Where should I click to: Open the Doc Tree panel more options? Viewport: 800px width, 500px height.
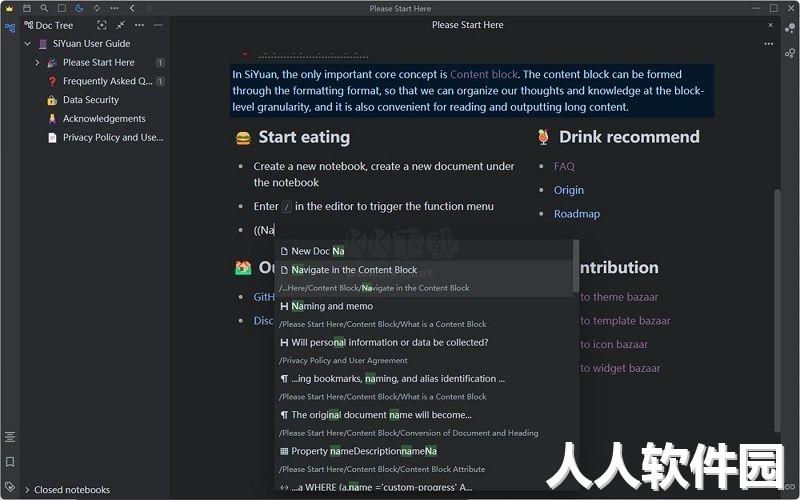[139, 25]
